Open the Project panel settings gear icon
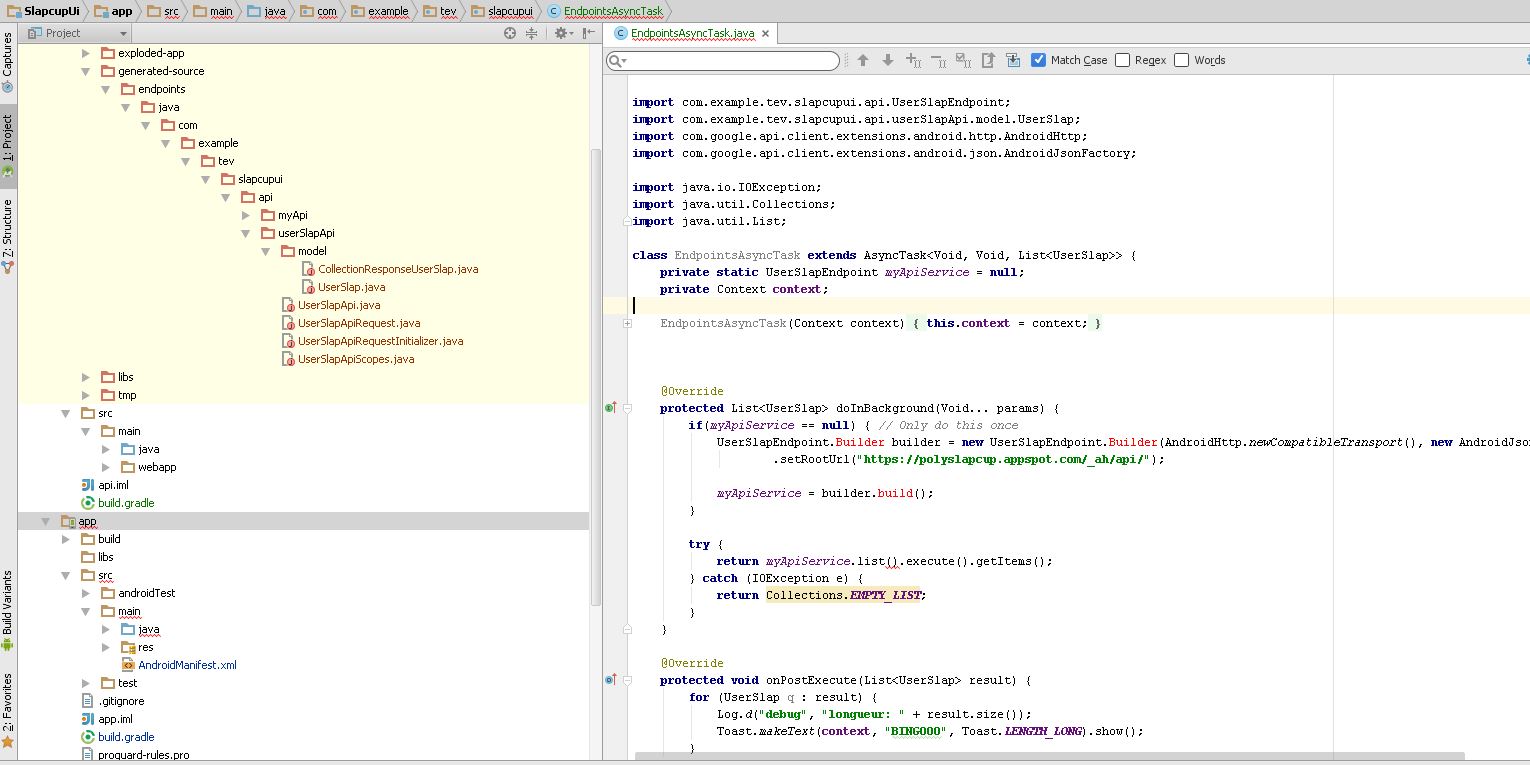Image resolution: width=1530 pixels, height=765 pixels. click(559, 32)
